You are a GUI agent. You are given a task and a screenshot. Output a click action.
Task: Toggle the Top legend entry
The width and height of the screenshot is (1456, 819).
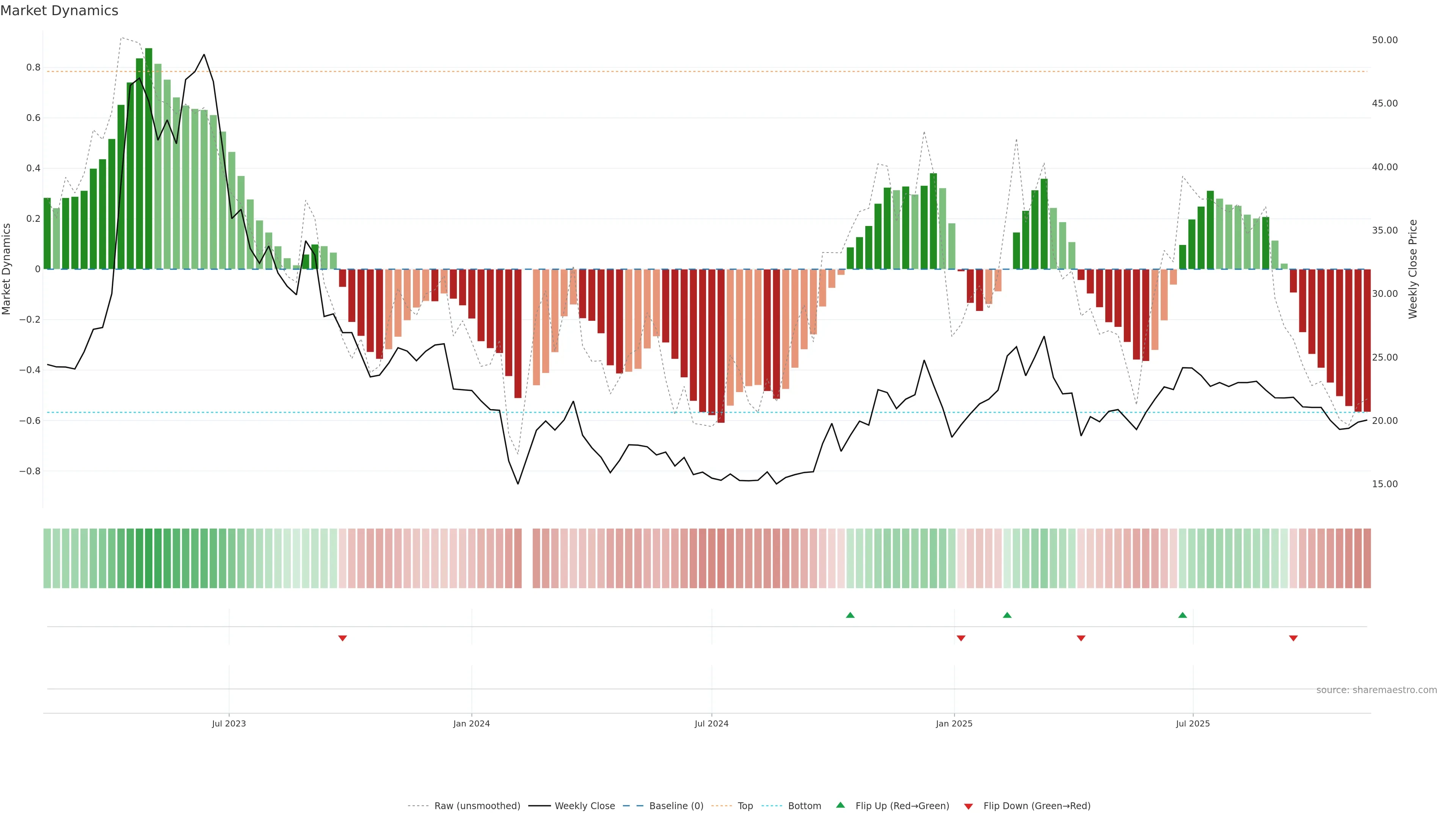coord(745,805)
